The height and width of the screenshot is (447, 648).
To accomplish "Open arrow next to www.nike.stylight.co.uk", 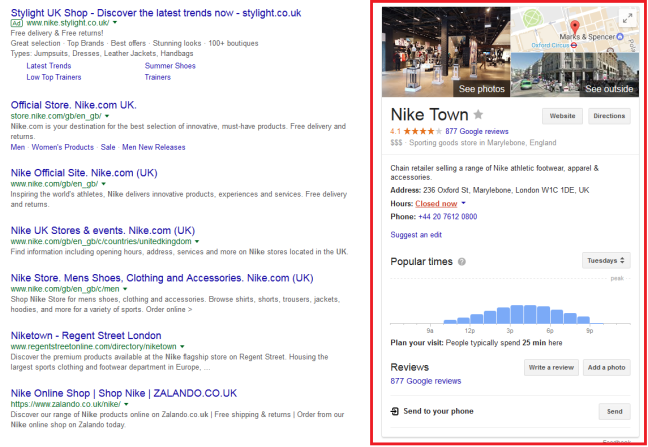I will [x=115, y=23].
